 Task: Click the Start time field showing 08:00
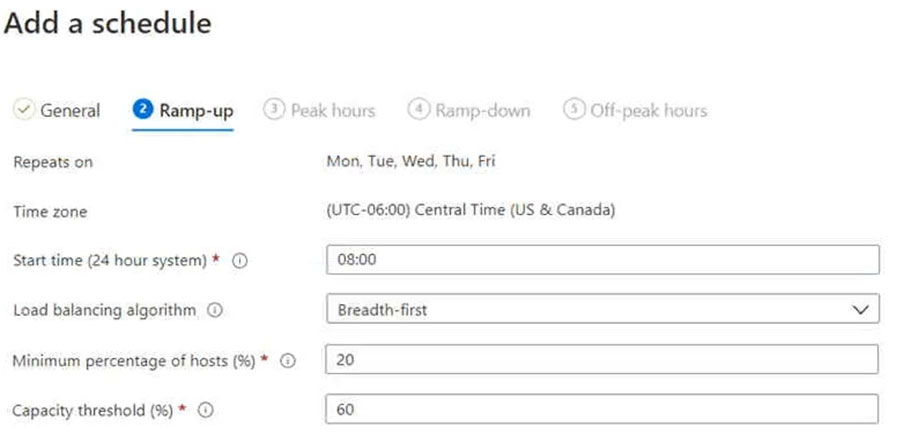(602, 260)
